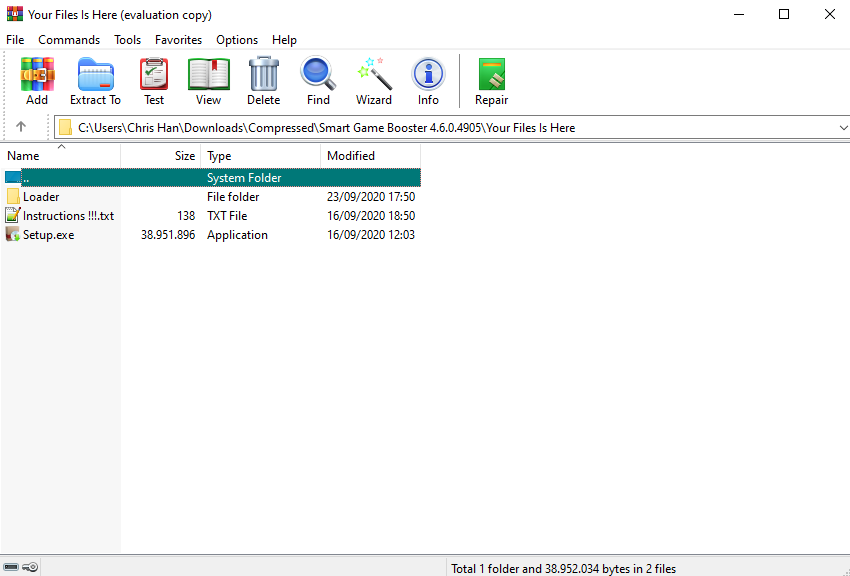Select the parent '..' folder icon

[x=13, y=177]
